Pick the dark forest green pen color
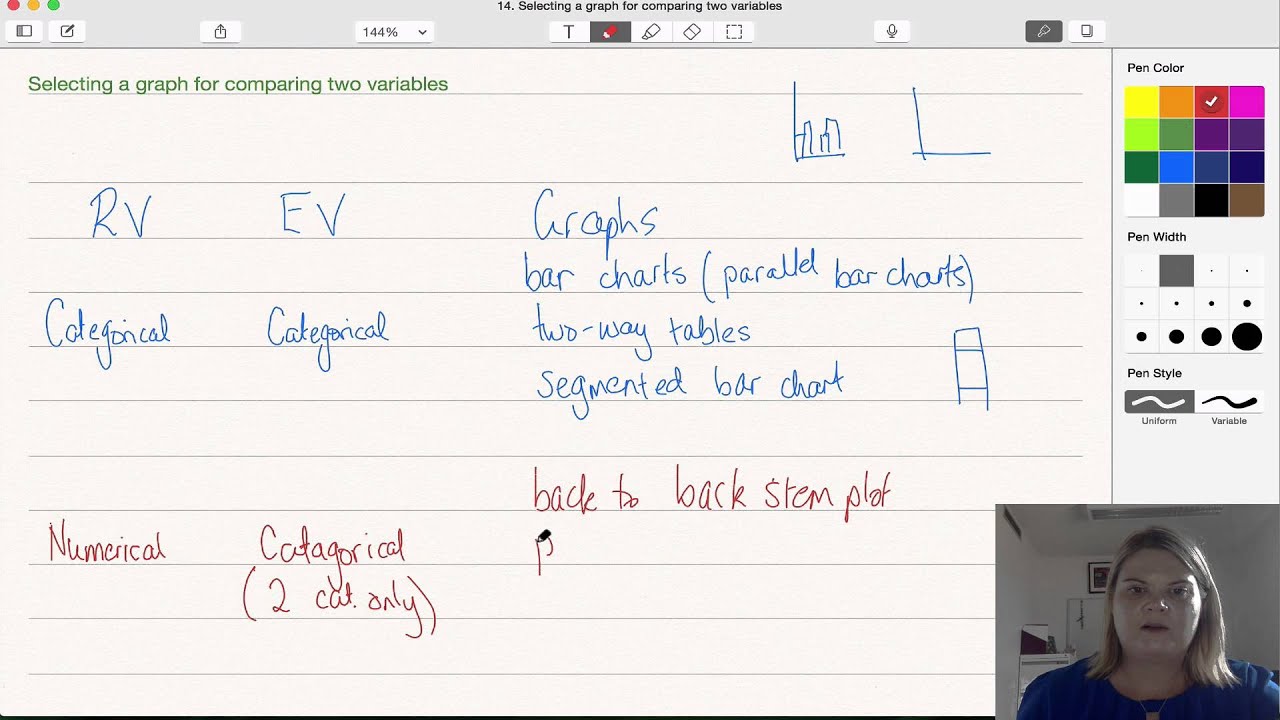 [1141, 167]
